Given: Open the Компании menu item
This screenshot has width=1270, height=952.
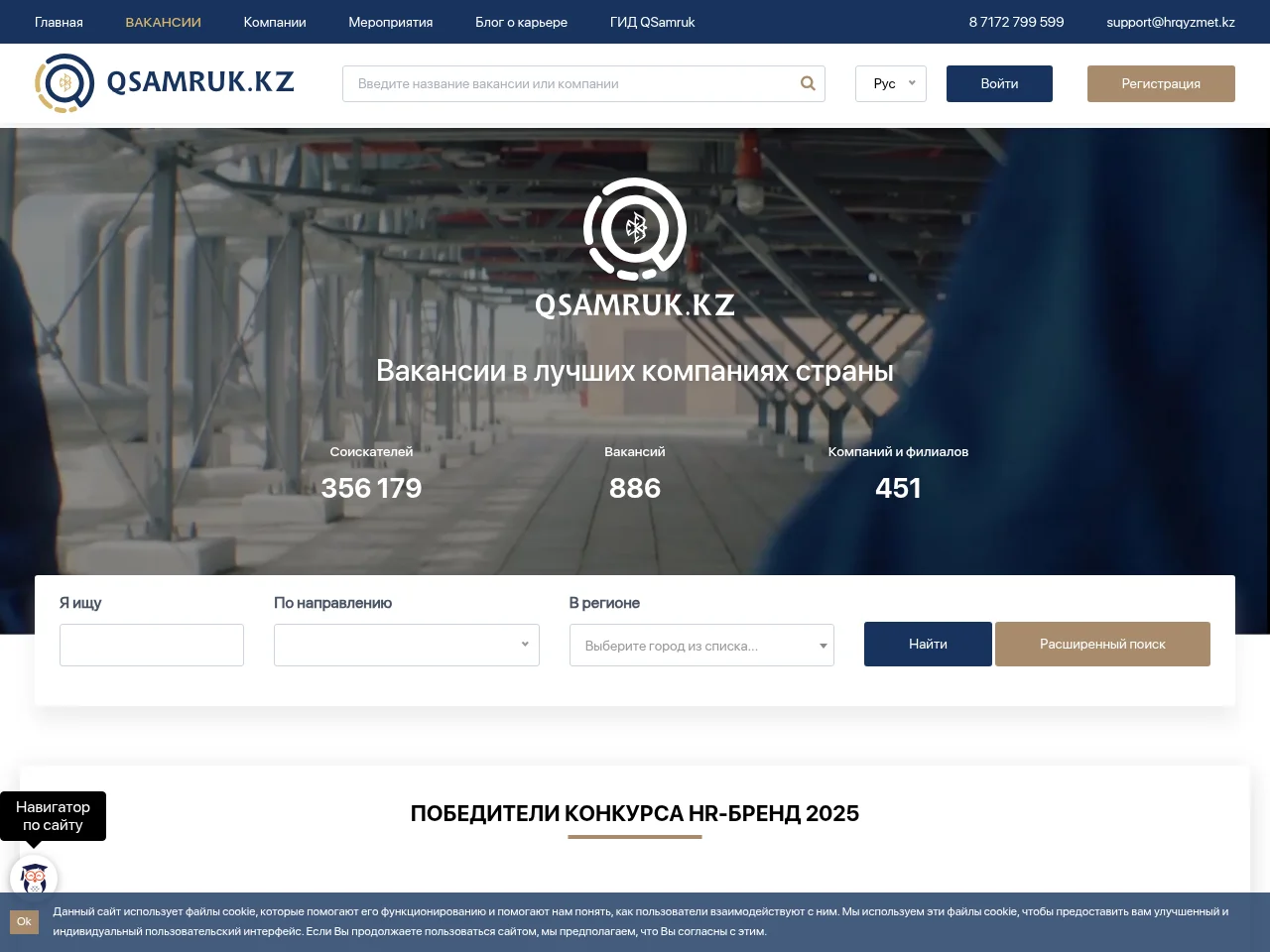Looking at the screenshot, I should [x=275, y=22].
